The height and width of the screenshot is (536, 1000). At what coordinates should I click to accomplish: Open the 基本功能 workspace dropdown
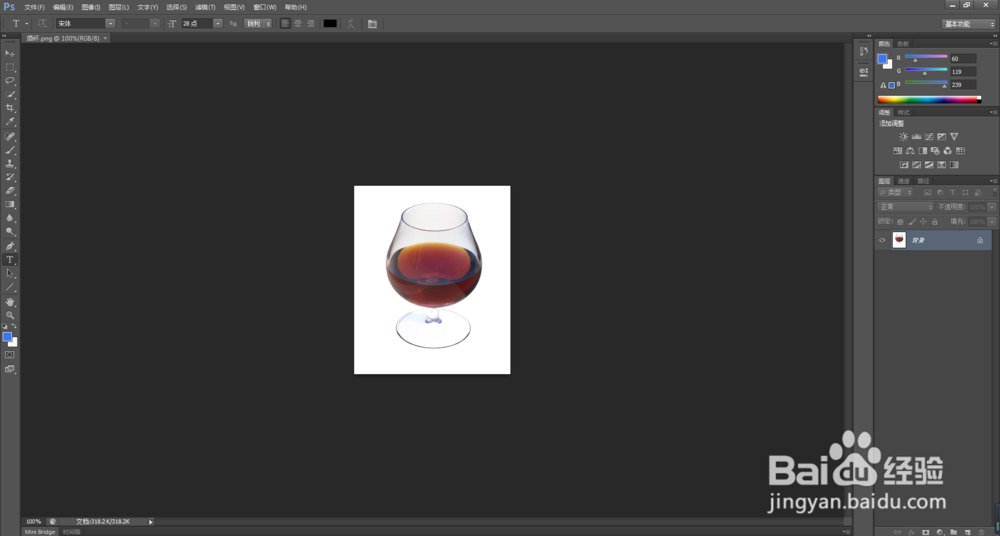[968, 24]
